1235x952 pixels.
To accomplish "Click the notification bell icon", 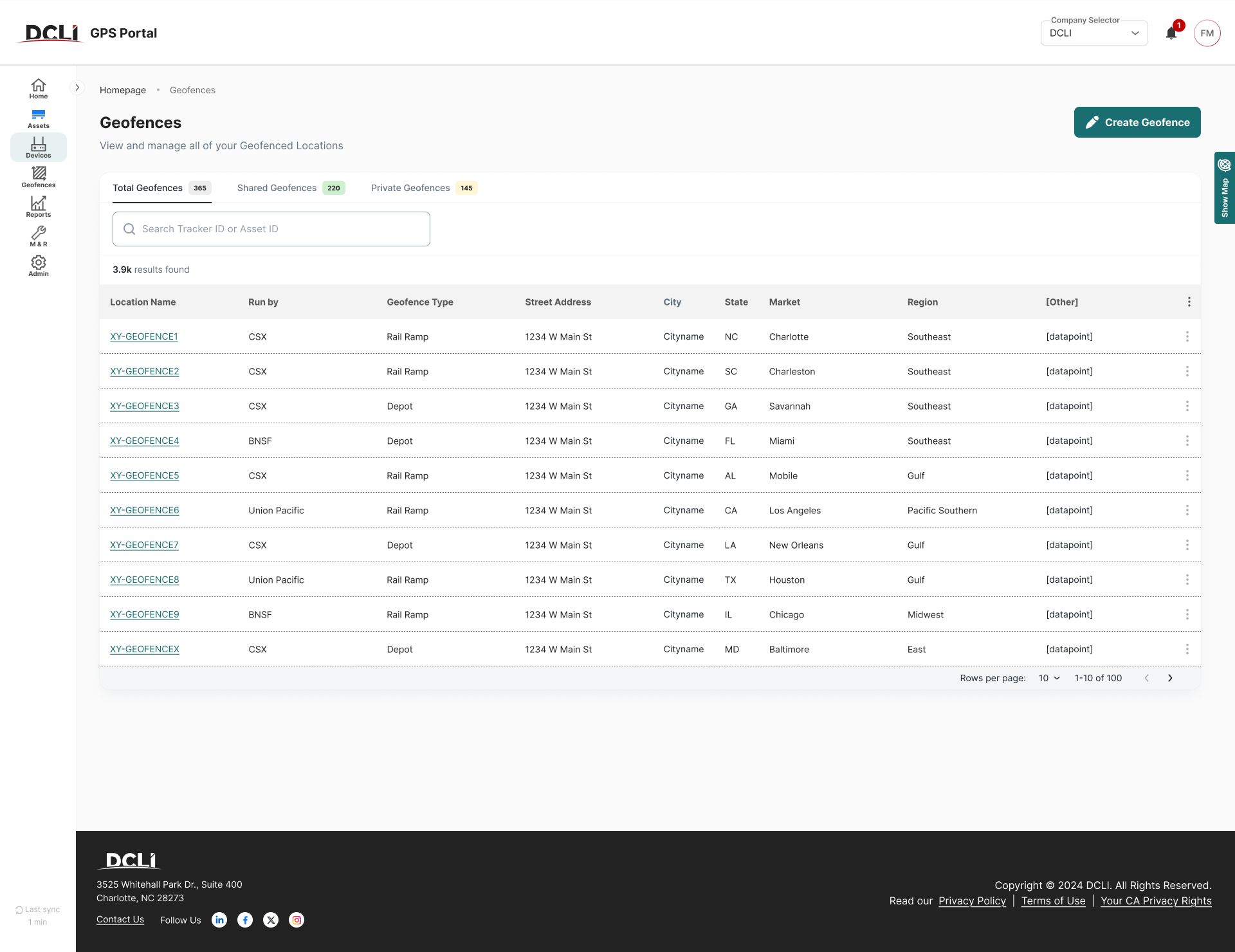I will [1171, 33].
